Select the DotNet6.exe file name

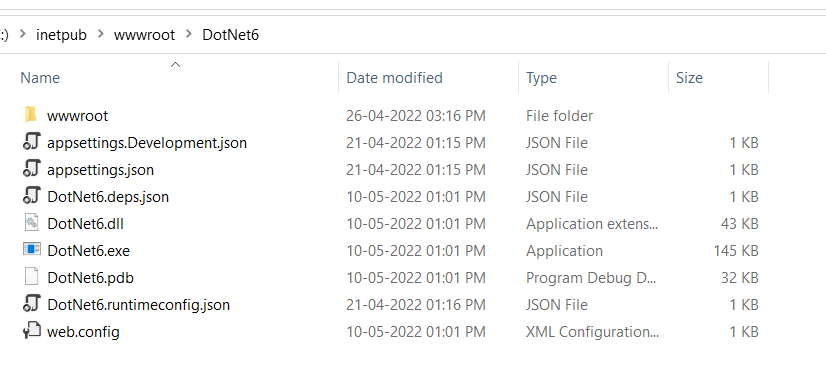coord(88,251)
